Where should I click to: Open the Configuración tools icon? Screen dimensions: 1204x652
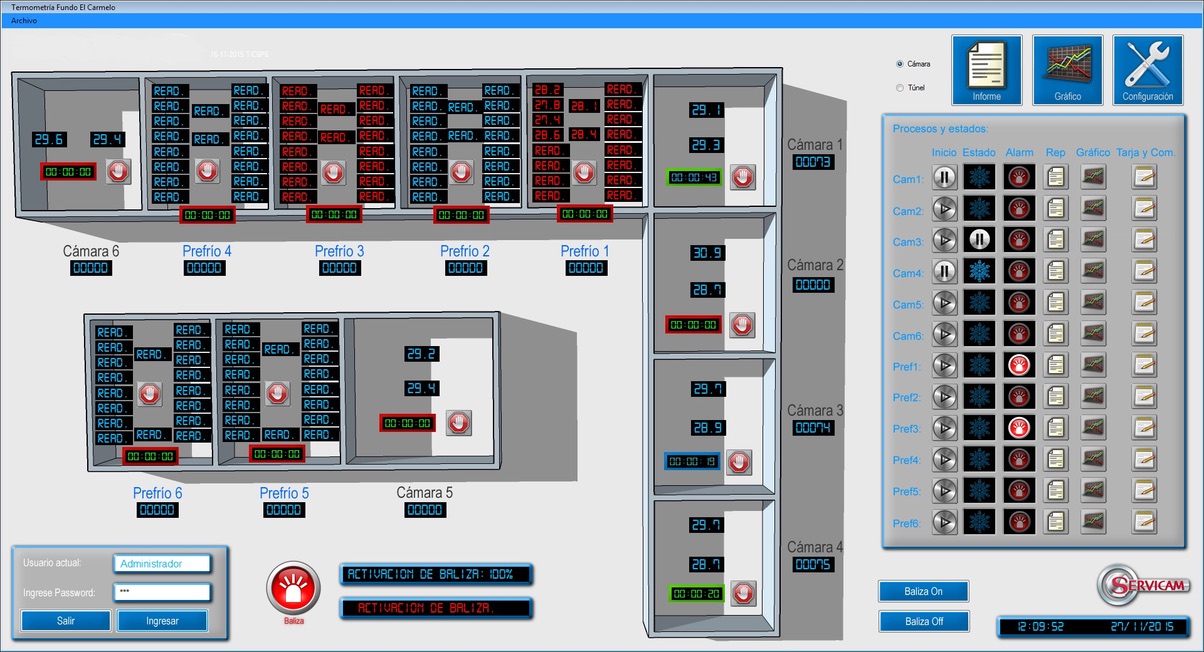tap(1147, 69)
